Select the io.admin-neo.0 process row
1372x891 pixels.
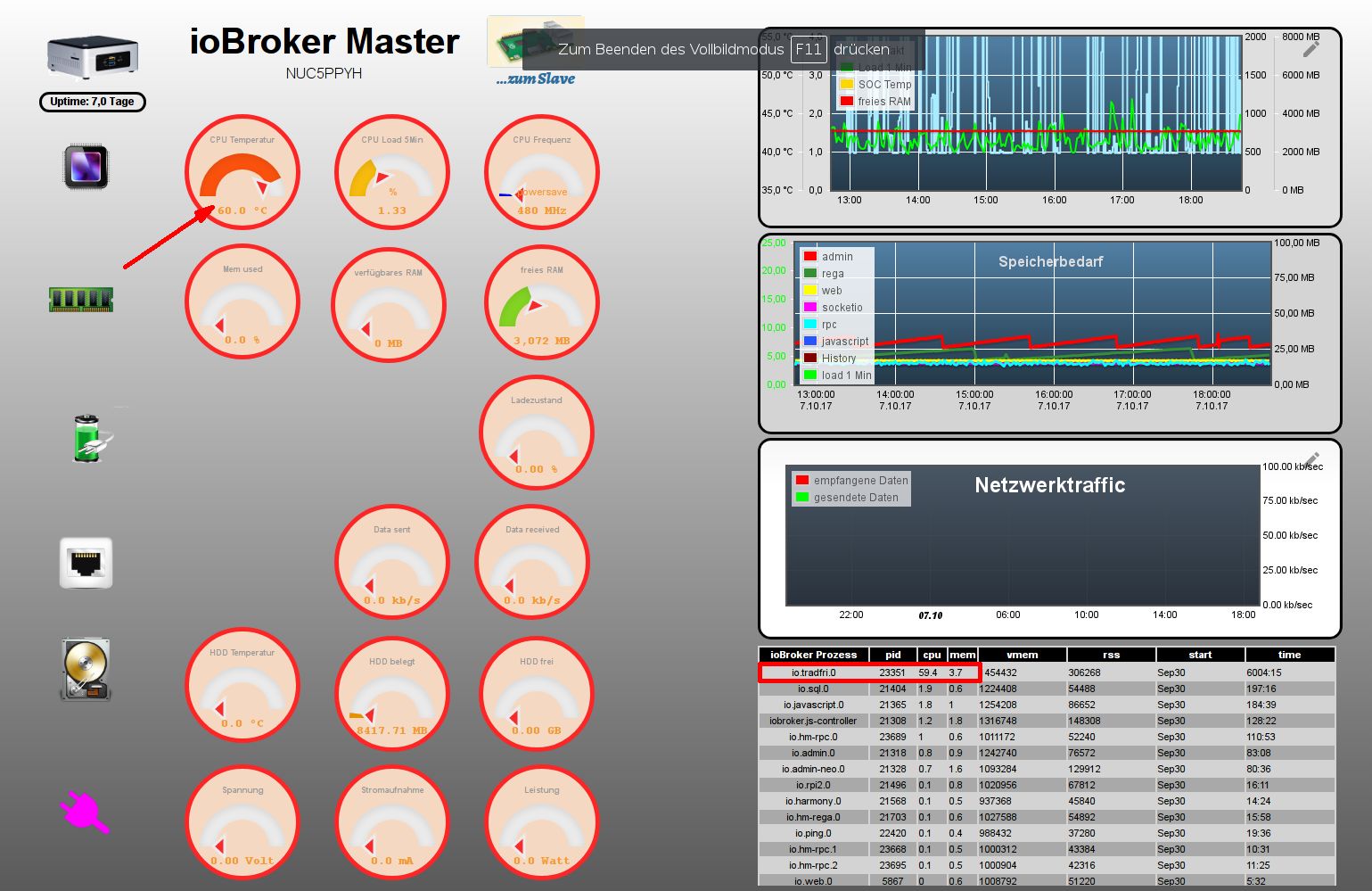coord(1047,769)
